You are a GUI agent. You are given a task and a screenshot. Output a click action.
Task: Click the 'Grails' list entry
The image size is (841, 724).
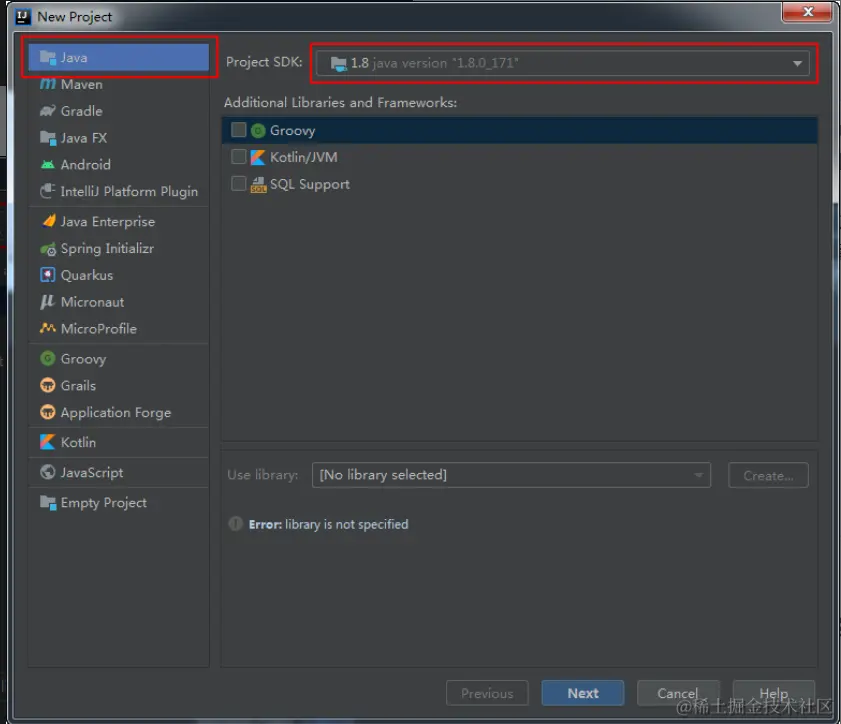[x=118, y=386]
